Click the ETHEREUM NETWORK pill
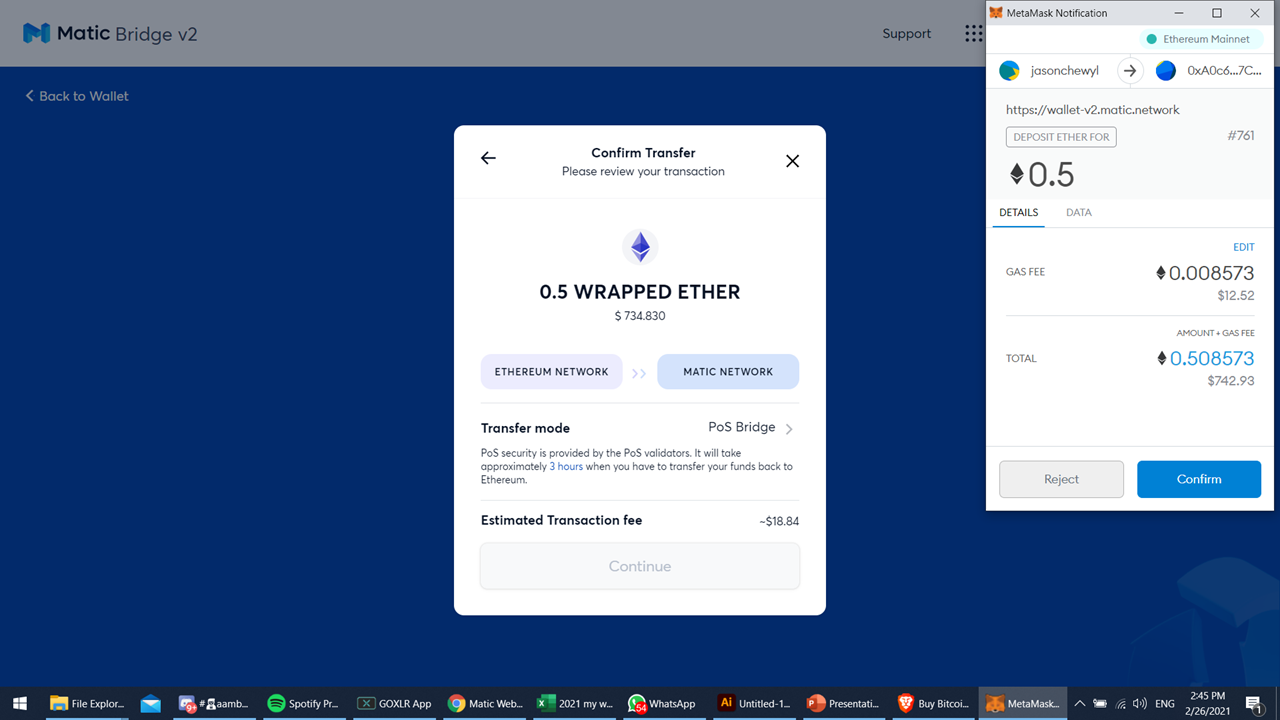The image size is (1280, 720). point(552,372)
